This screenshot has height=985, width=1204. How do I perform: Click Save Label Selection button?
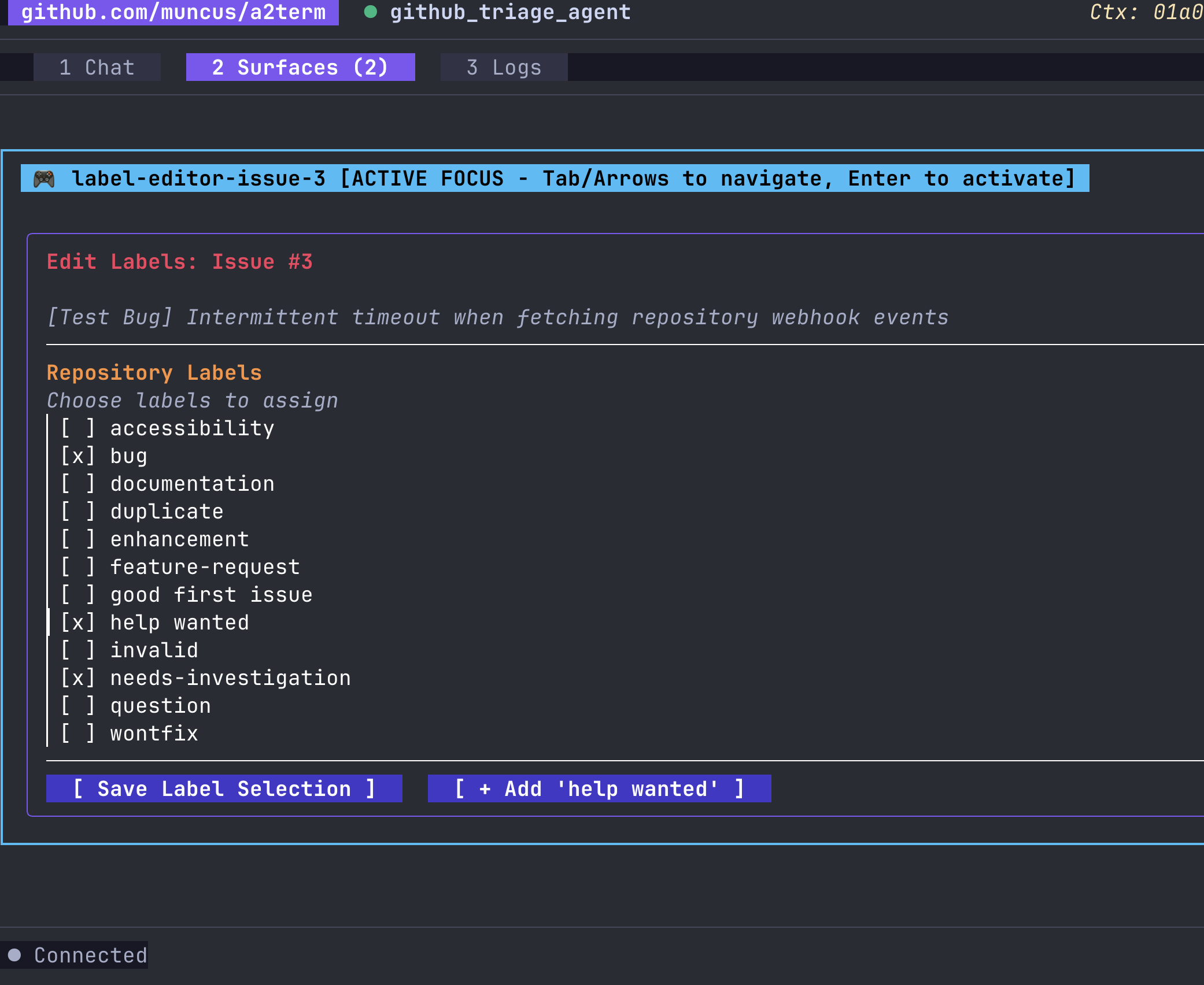coord(224,788)
